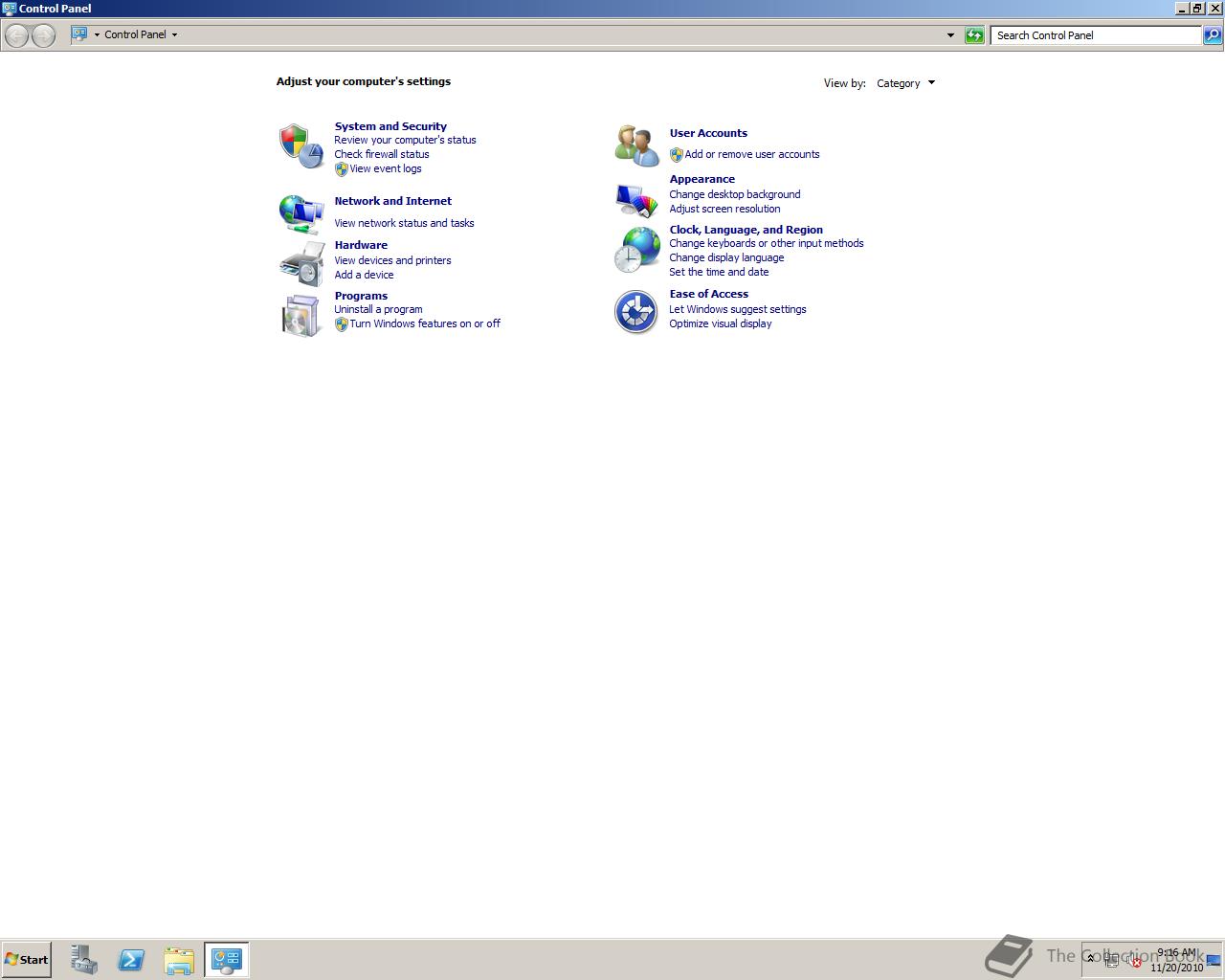Click the address bar Control Panel icon

click(x=80, y=34)
